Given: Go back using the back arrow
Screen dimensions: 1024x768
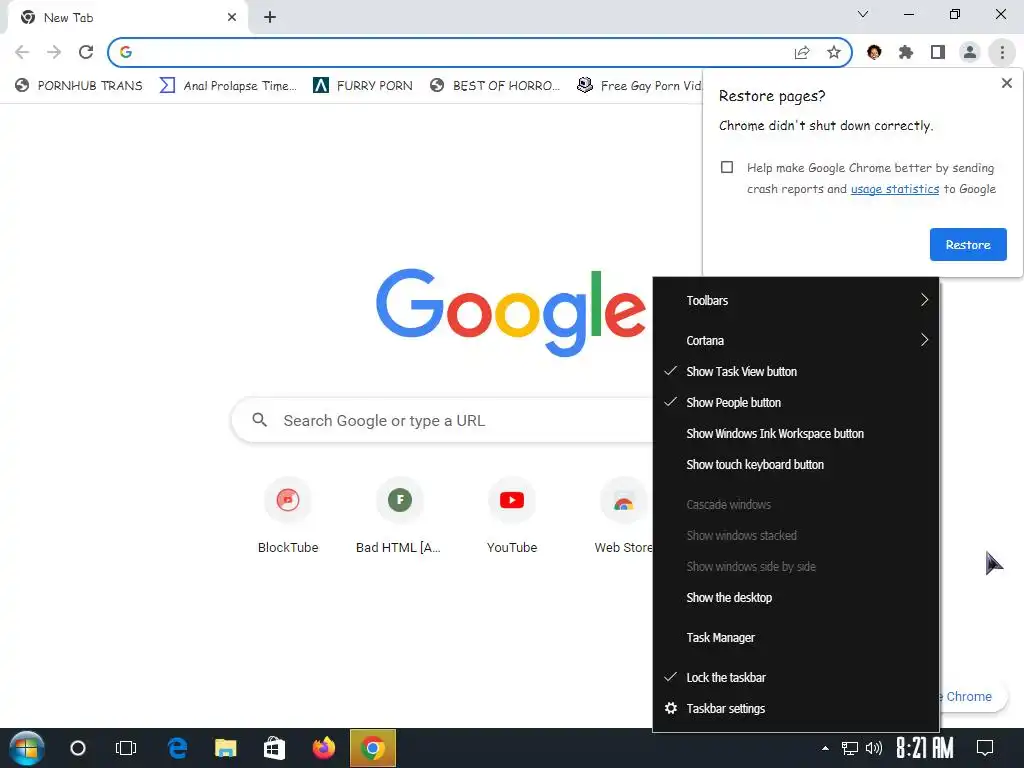Looking at the screenshot, I should click(x=22, y=52).
